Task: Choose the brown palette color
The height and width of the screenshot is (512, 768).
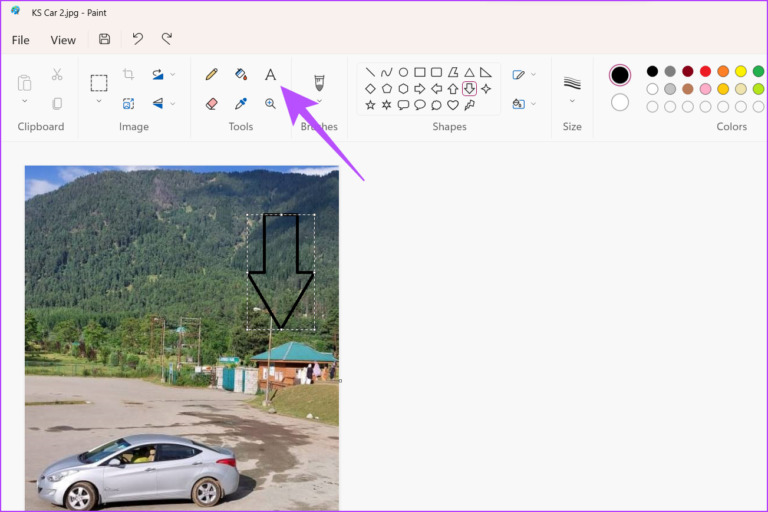Action: coord(688,89)
